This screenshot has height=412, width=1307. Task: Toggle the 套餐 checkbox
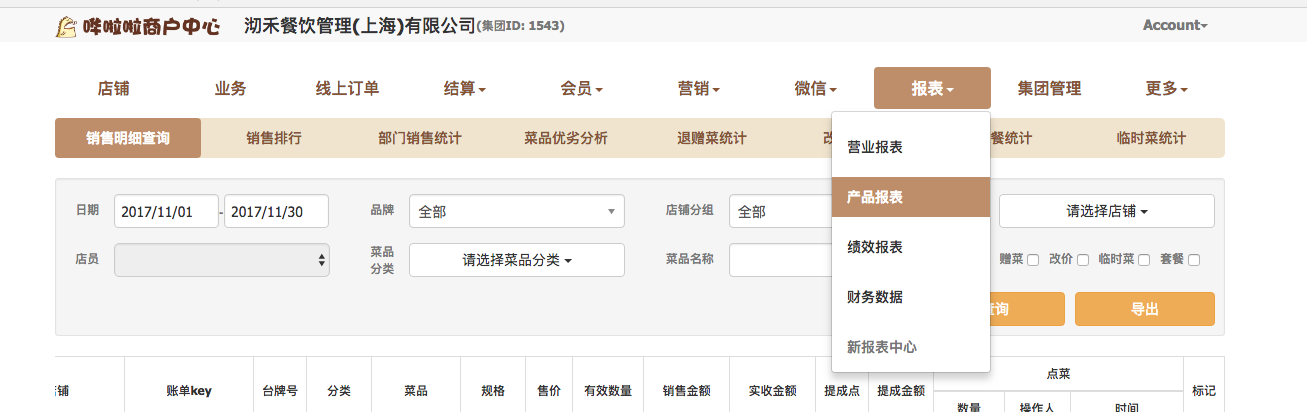(1194, 260)
